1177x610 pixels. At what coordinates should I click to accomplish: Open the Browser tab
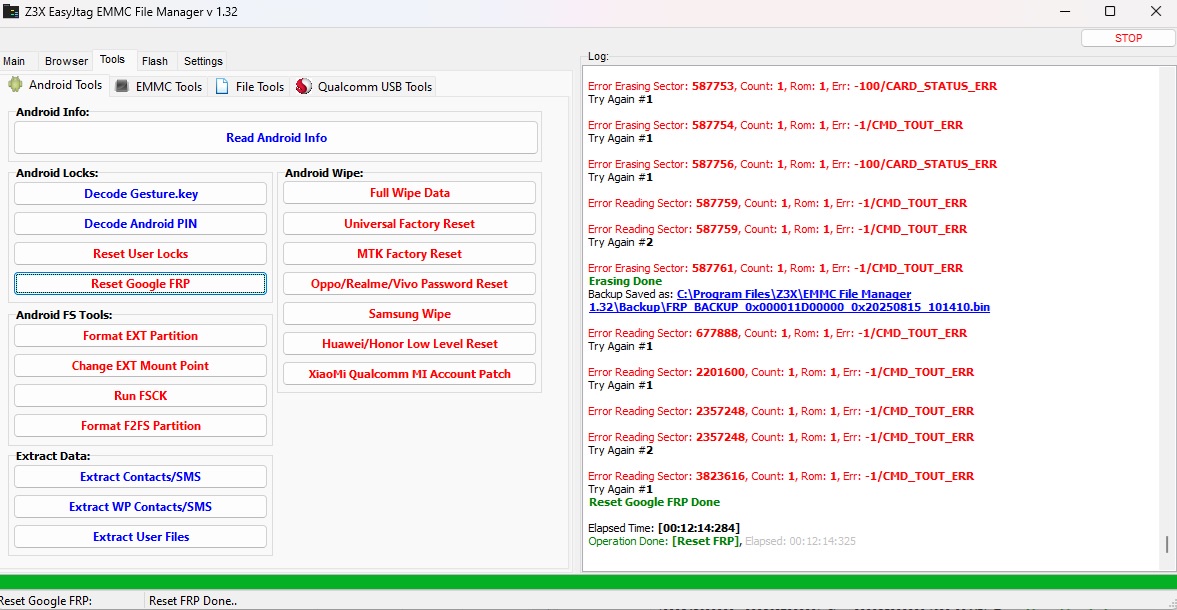[66, 61]
